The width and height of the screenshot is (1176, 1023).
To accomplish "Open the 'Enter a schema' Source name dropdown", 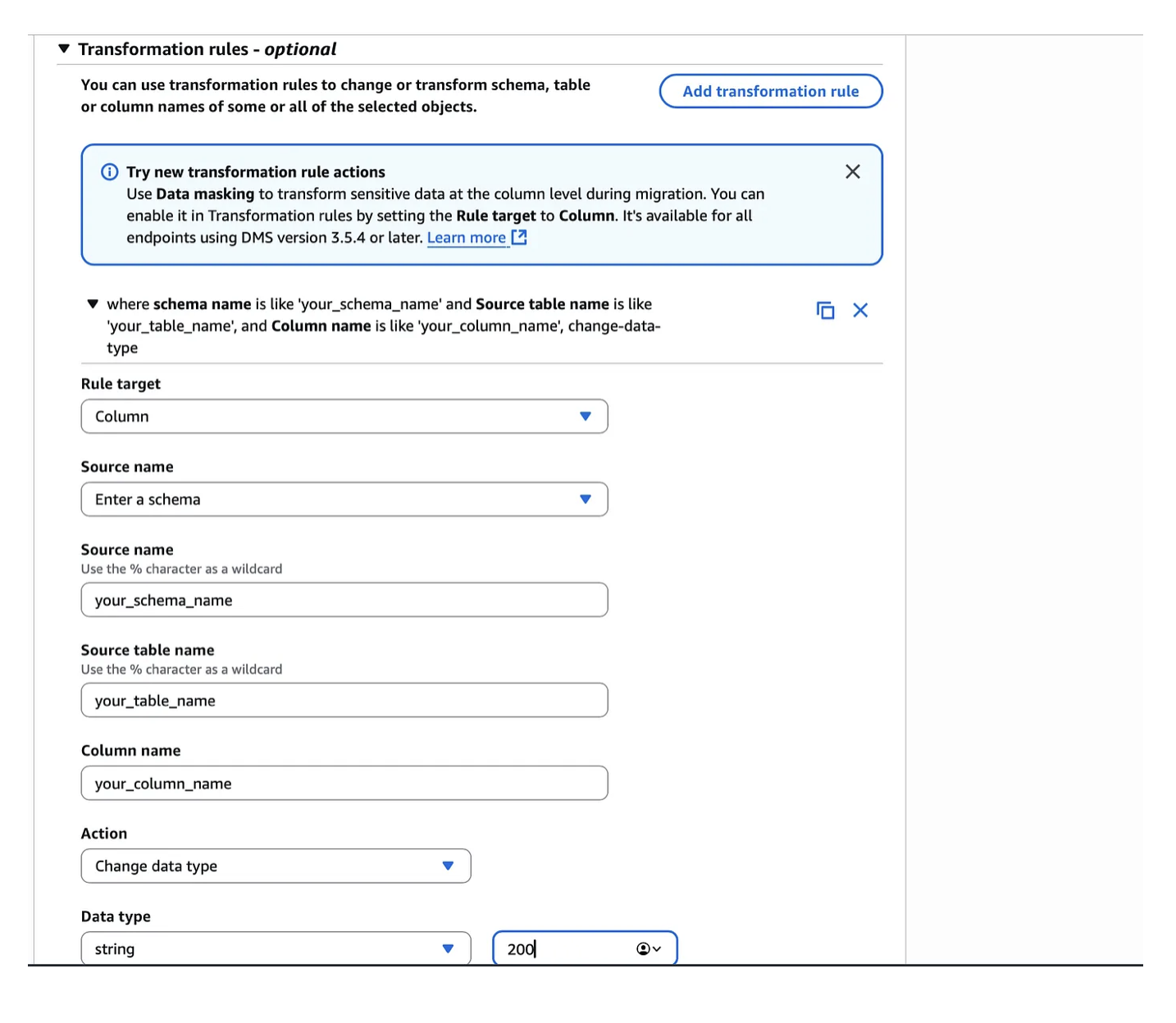I will pos(344,498).
